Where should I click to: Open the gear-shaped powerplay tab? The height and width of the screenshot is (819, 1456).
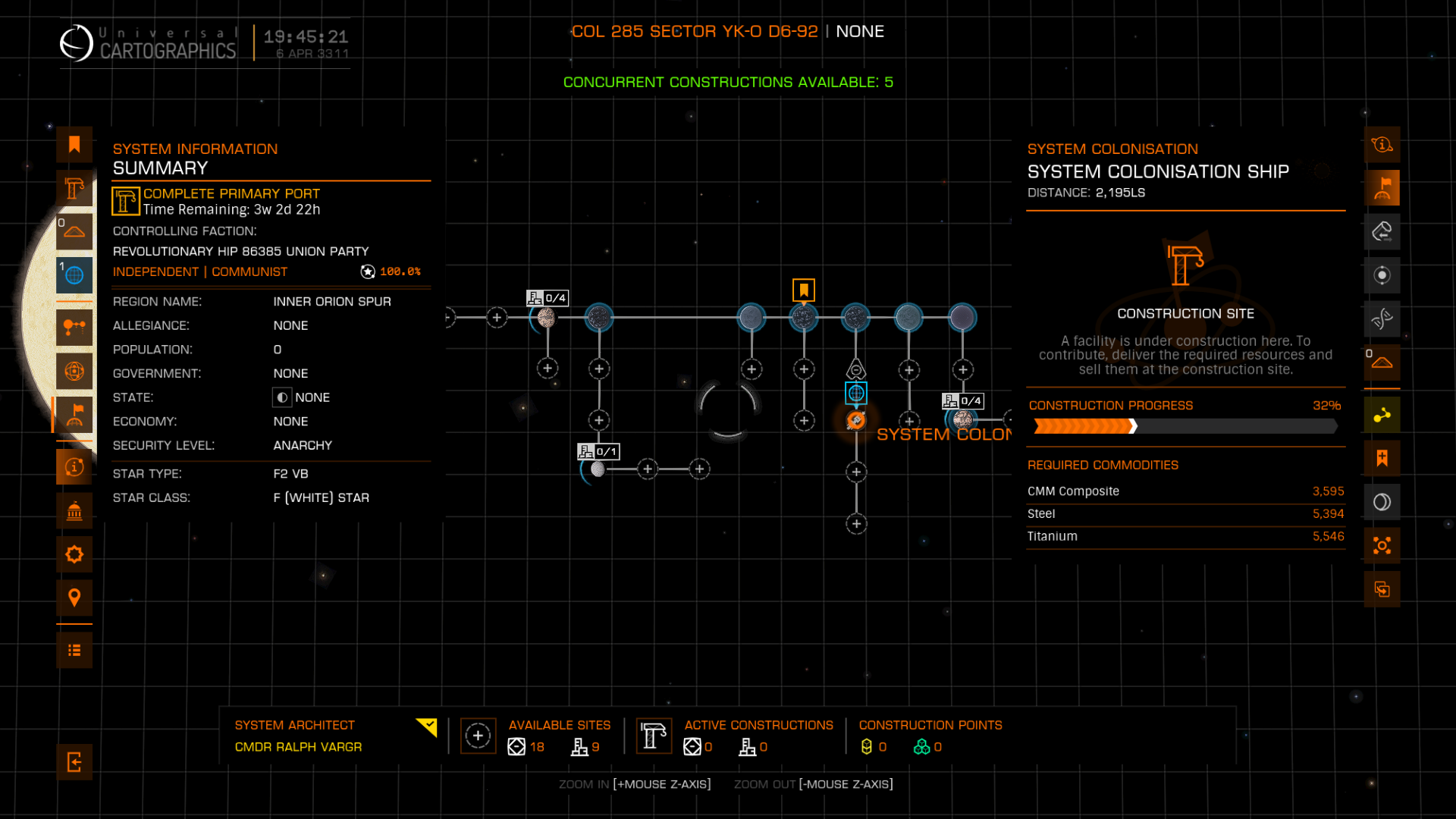(74, 554)
